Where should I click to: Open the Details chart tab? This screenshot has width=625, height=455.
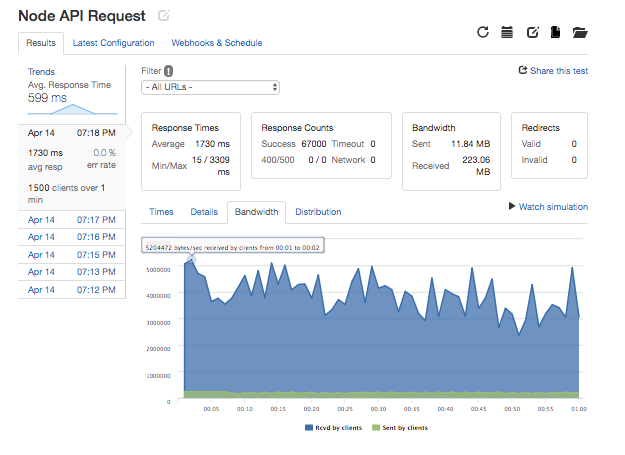click(204, 212)
